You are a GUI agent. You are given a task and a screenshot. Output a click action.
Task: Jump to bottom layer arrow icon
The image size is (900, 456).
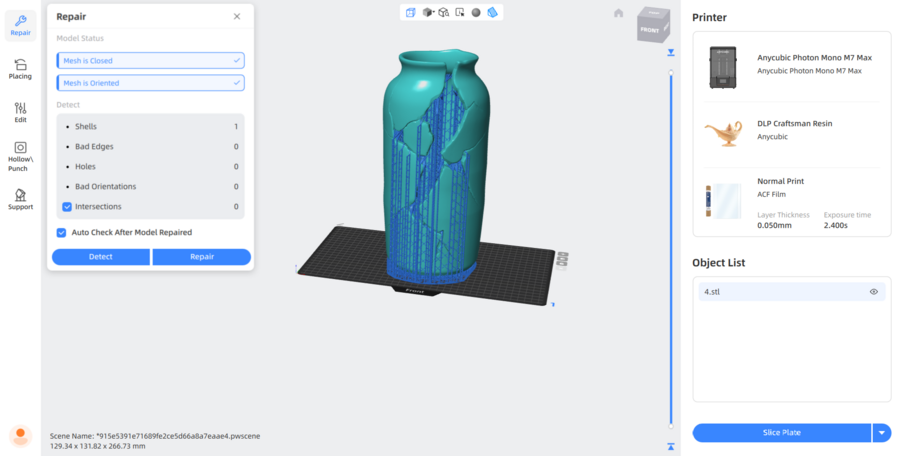coord(670,446)
